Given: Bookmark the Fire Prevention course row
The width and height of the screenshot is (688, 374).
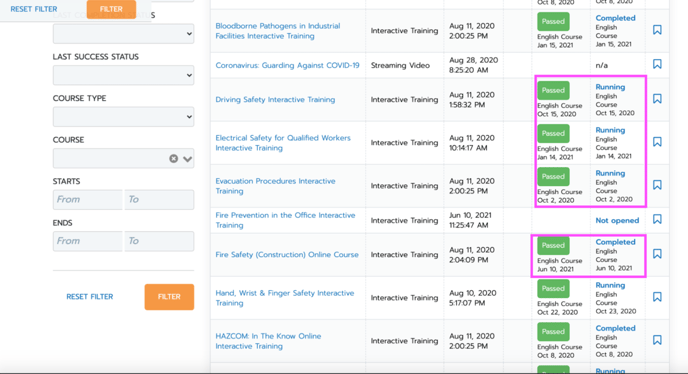Looking at the screenshot, I should 657,219.
